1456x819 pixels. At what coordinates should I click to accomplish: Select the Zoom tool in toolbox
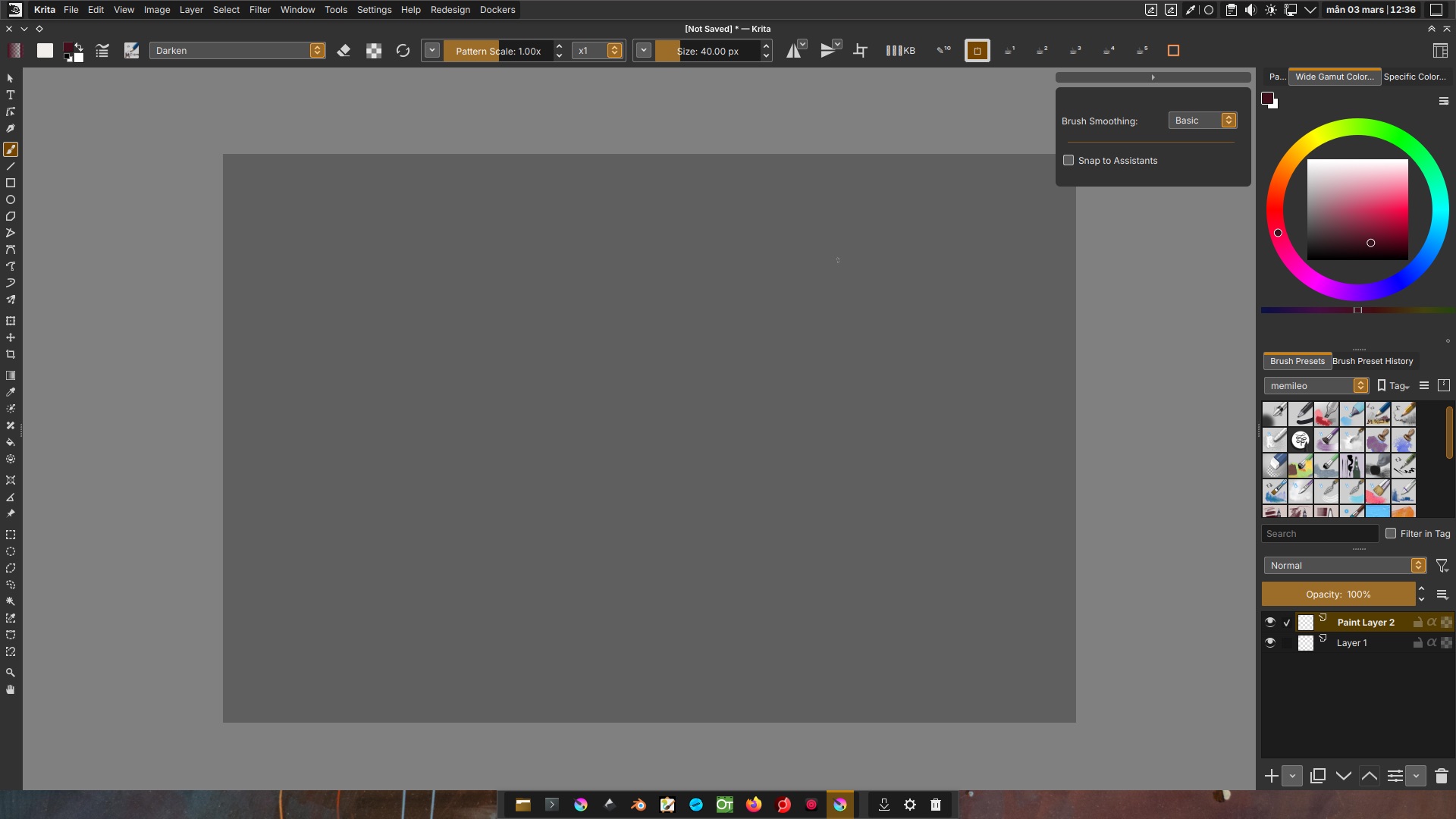(11, 673)
